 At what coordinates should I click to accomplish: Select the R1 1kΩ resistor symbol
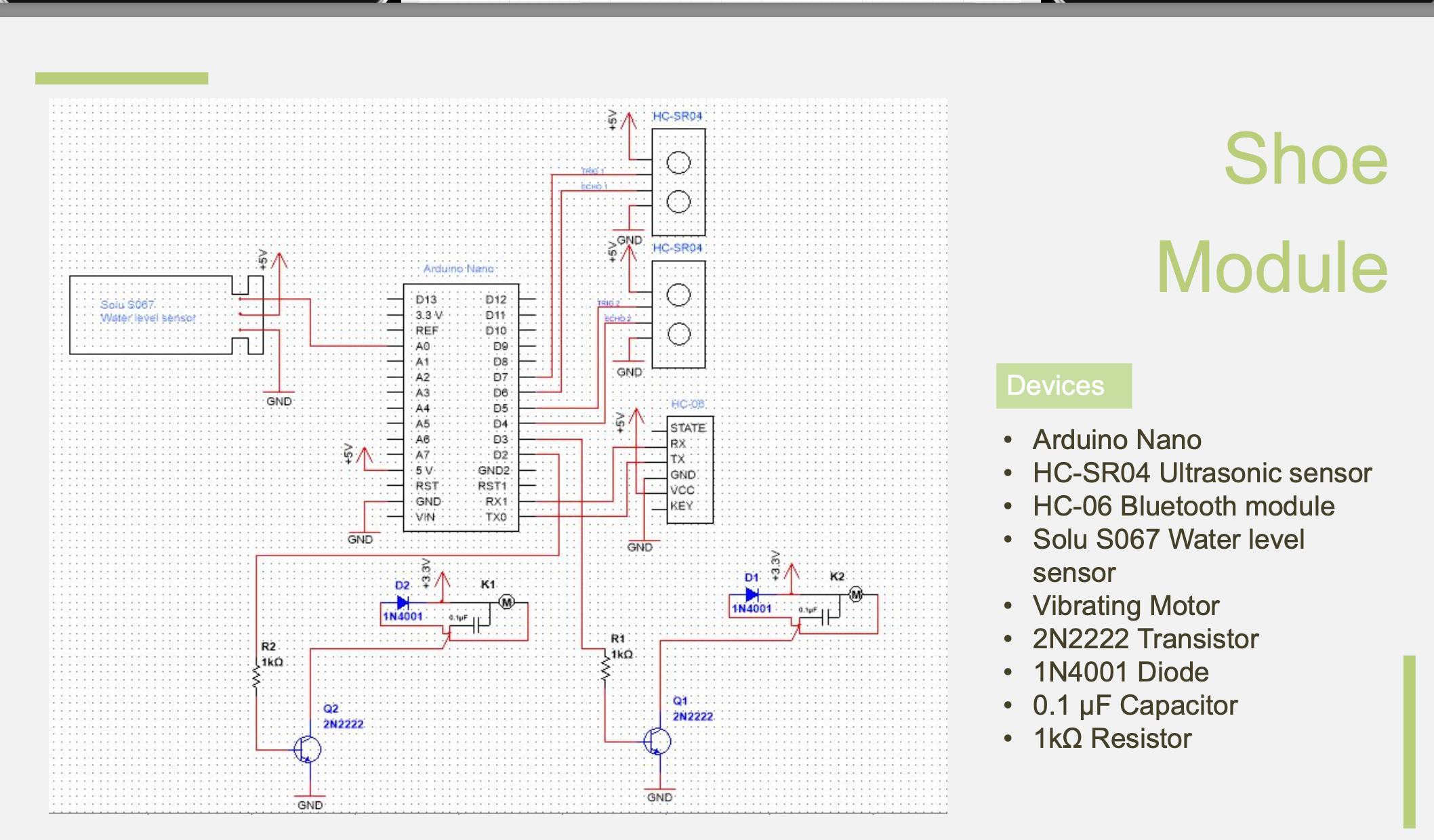(606, 669)
